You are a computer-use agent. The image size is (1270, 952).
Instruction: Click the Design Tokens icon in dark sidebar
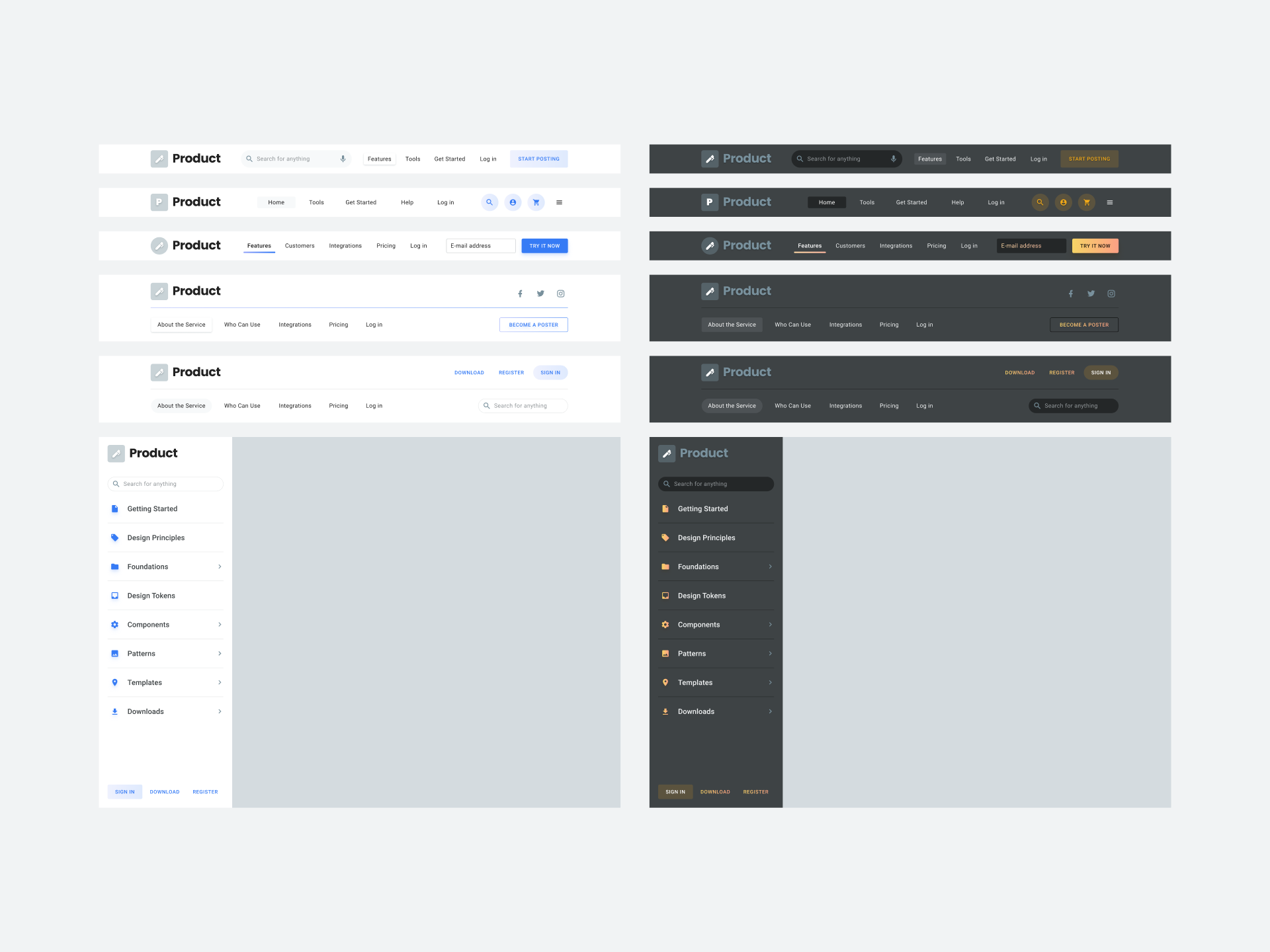tap(665, 596)
